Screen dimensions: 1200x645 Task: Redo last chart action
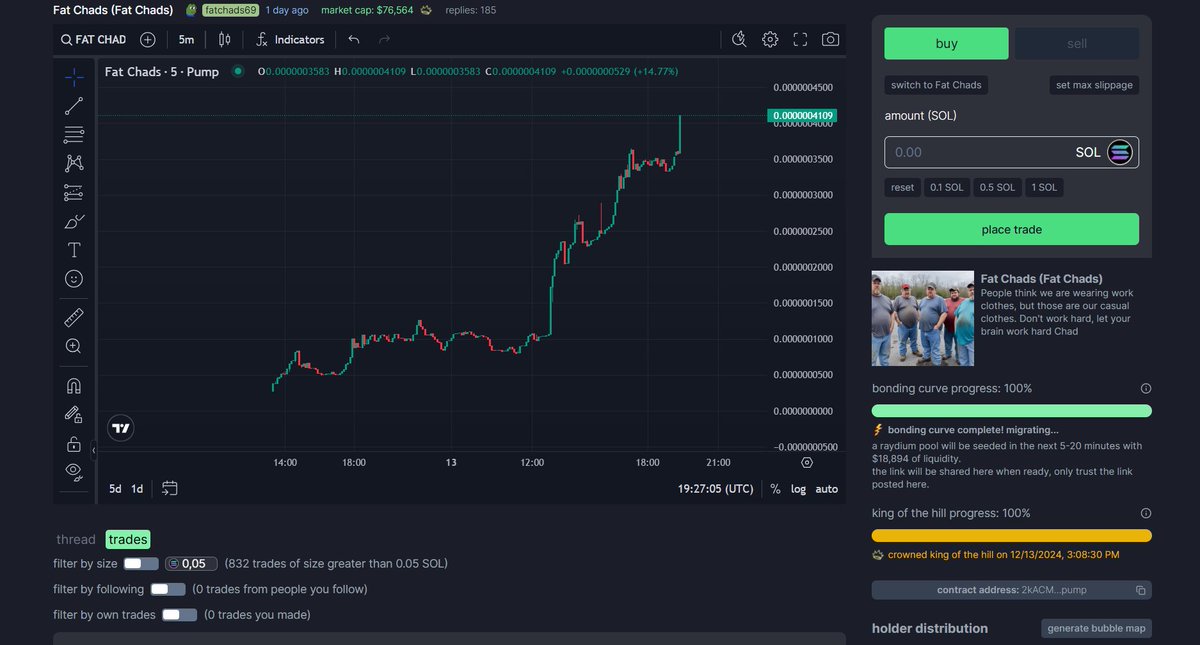point(384,40)
